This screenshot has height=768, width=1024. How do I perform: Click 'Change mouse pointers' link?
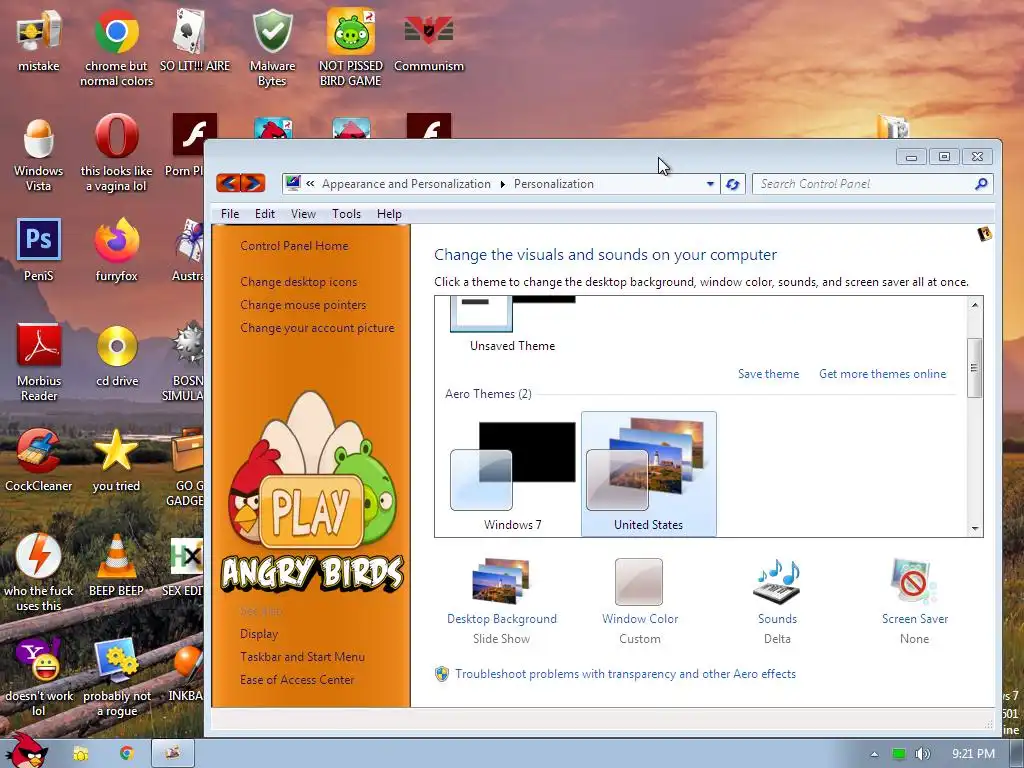[303, 305]
